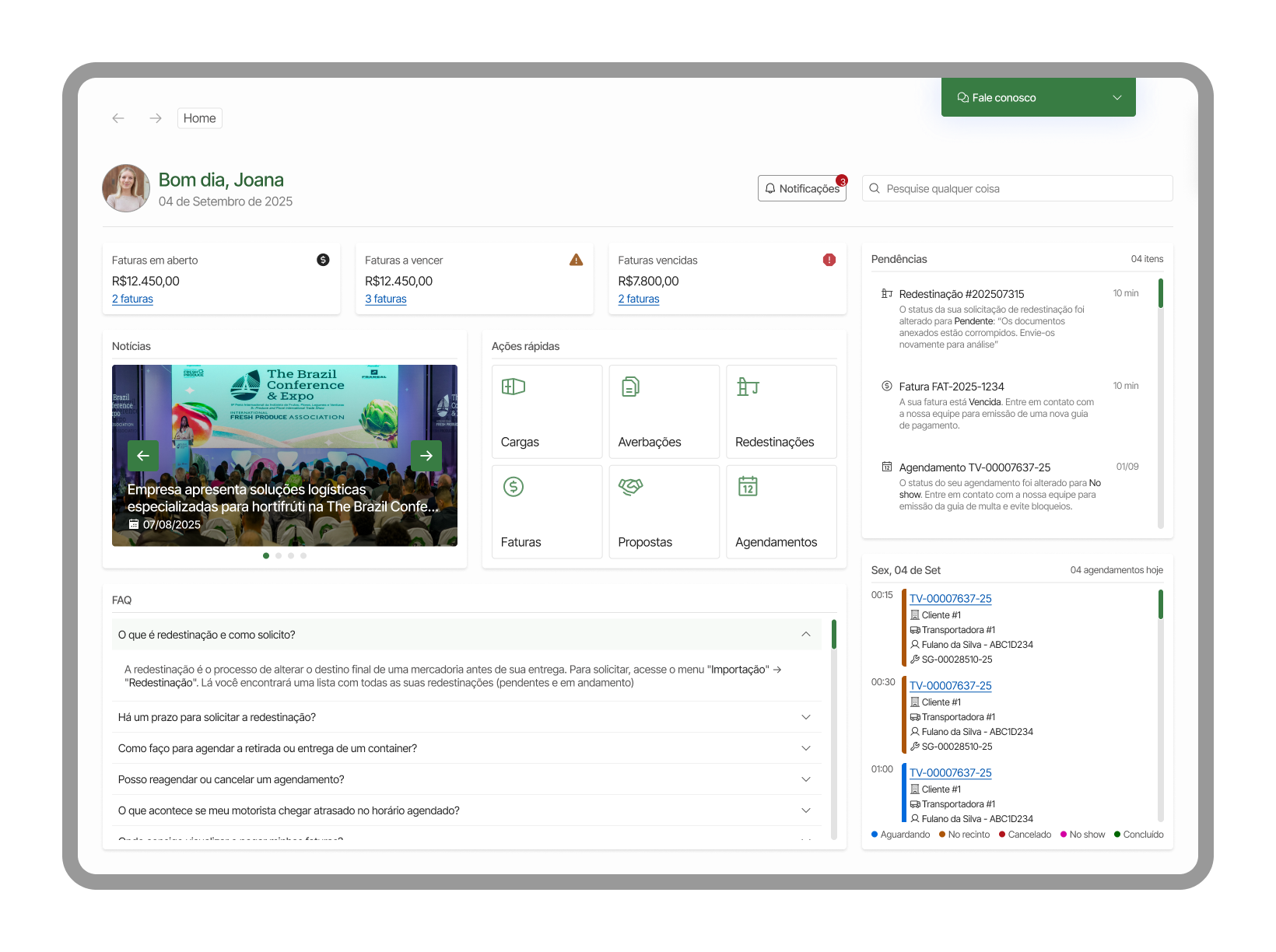The height and width of the screenshot is (952, 1276).
Task: Click the Fatura FAT-2025-1234 dollar icon
Action: click(x=887, y=386)
